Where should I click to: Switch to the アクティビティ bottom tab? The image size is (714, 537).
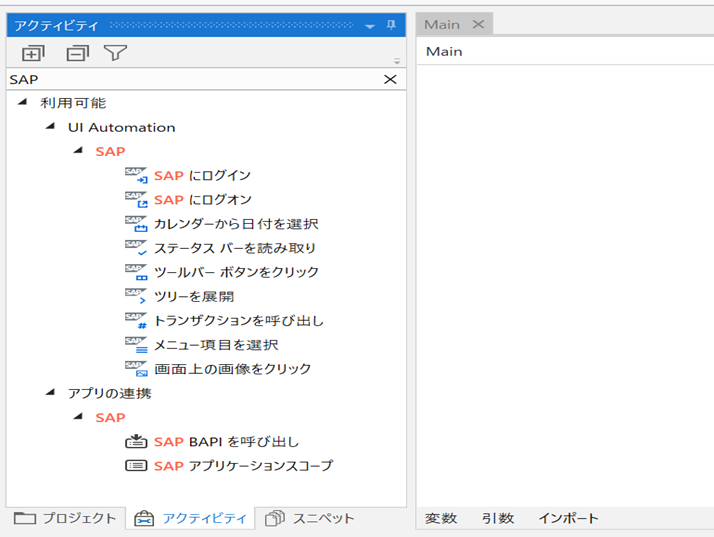point(190,518)
